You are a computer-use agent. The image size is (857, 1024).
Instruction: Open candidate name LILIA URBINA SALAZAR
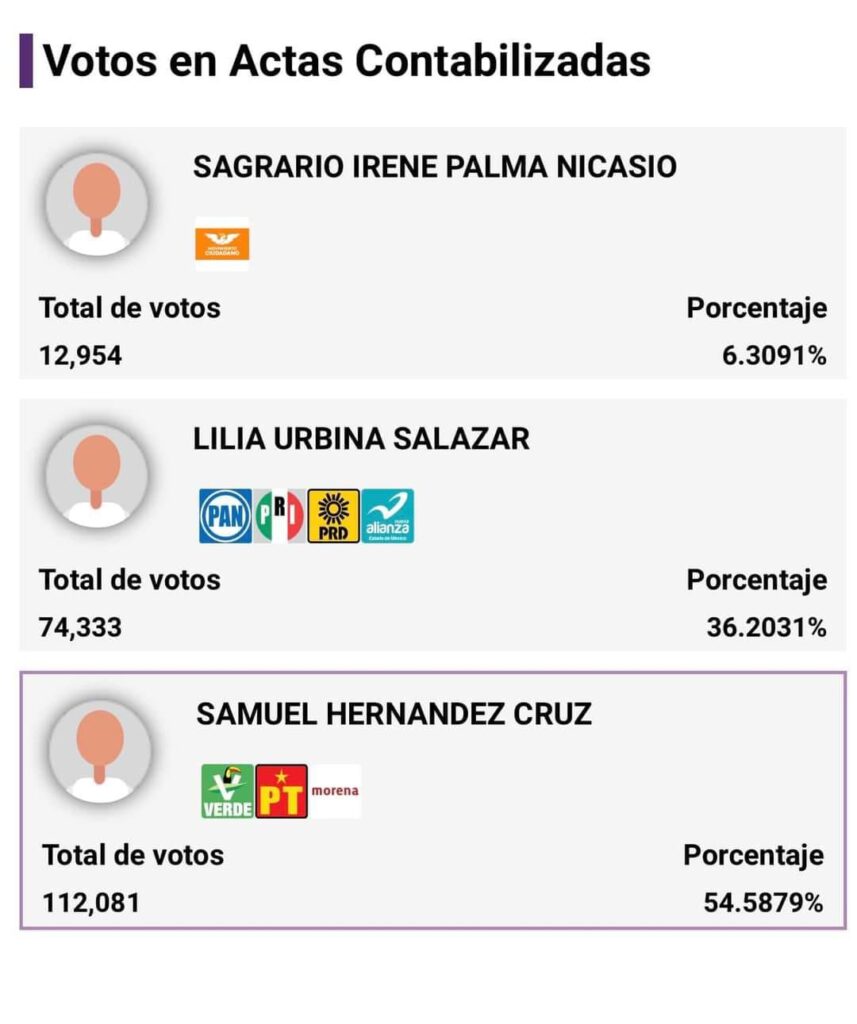361,438
